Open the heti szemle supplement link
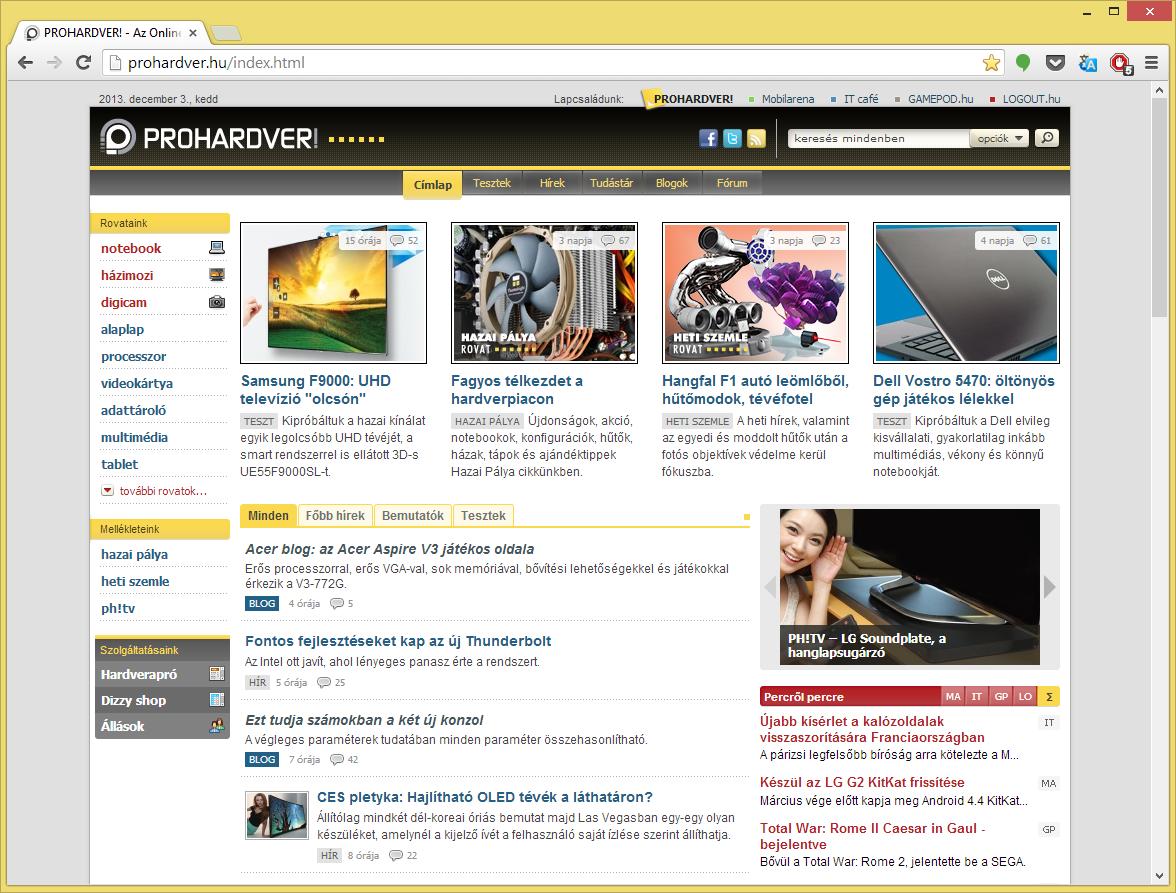Screen dimensions: 1176x893 tap(135, 582)
